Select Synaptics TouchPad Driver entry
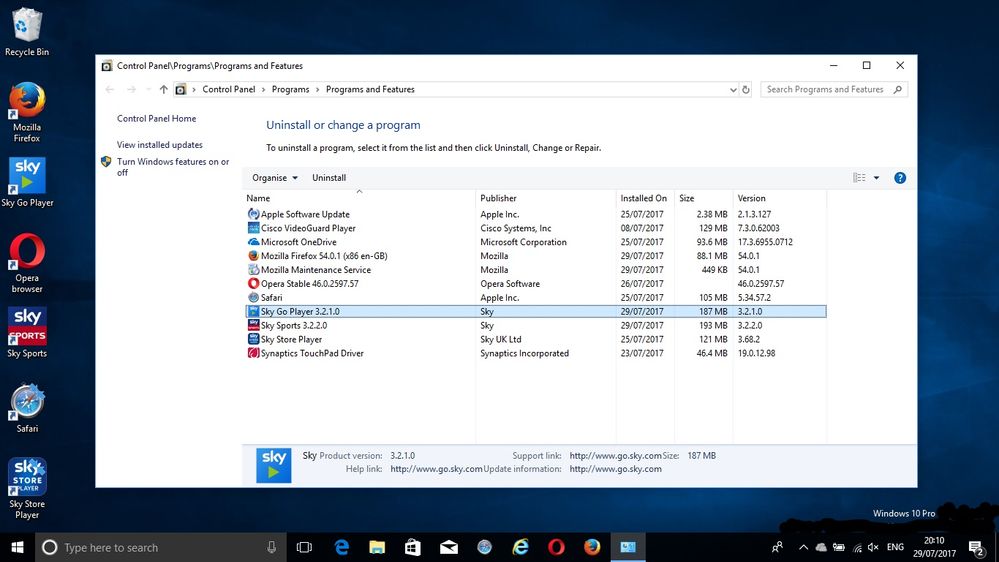Screen dimensions: 999x562 (536, 354)
